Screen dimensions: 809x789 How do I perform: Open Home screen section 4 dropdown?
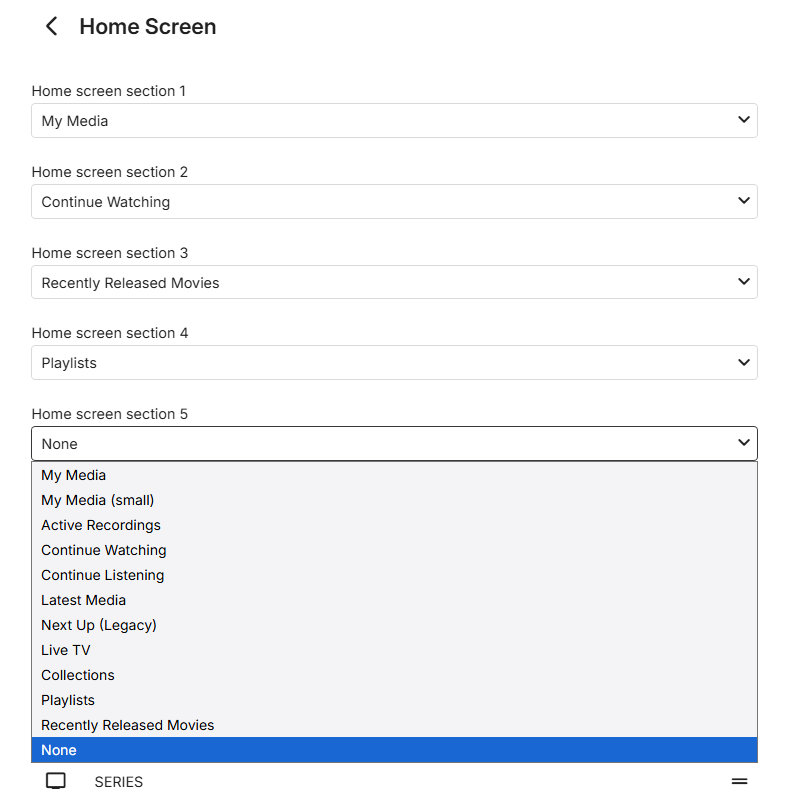394,363
